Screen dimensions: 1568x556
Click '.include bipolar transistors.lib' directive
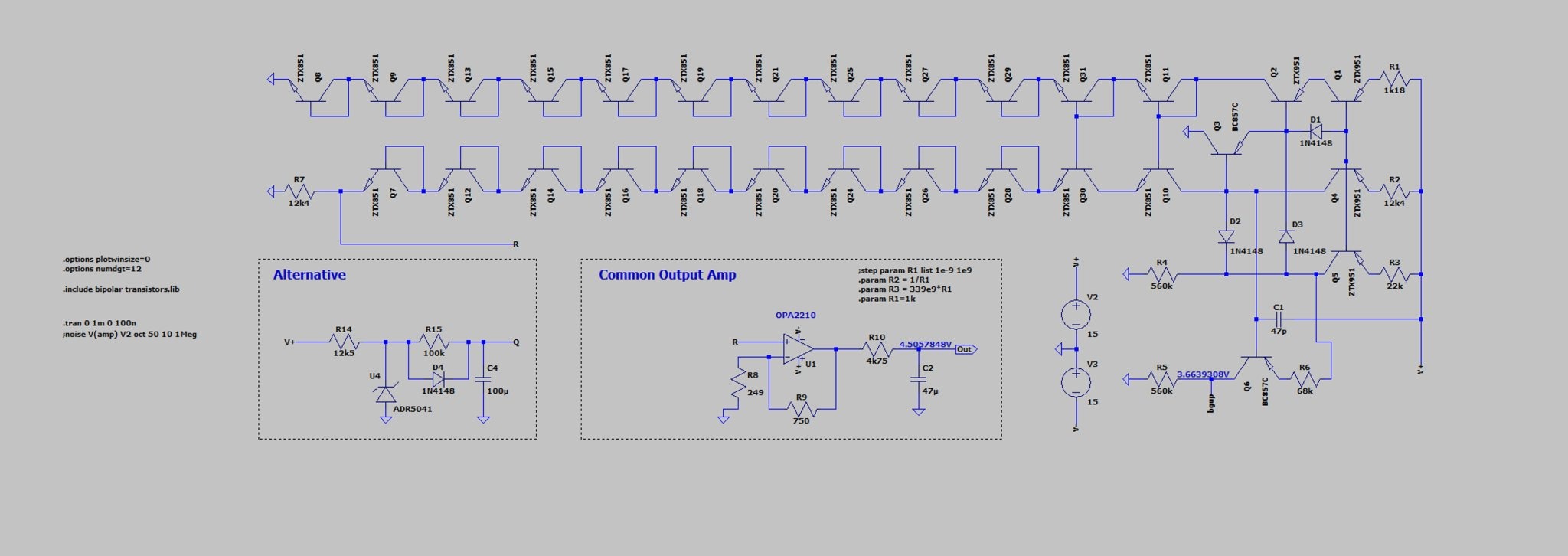tap(121, 289)
